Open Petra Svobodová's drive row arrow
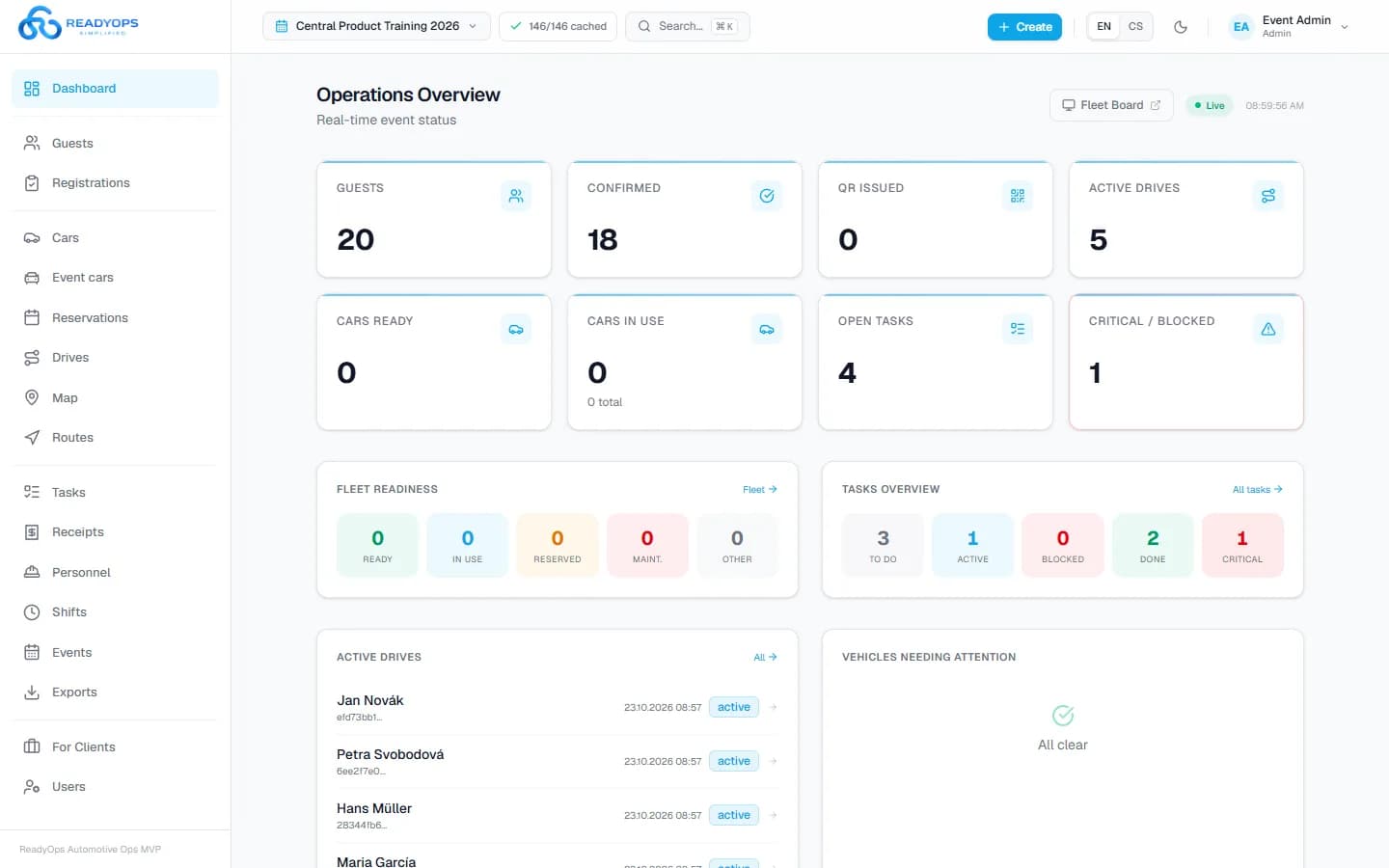This screenshot has height=868, width=1389. 774,761
